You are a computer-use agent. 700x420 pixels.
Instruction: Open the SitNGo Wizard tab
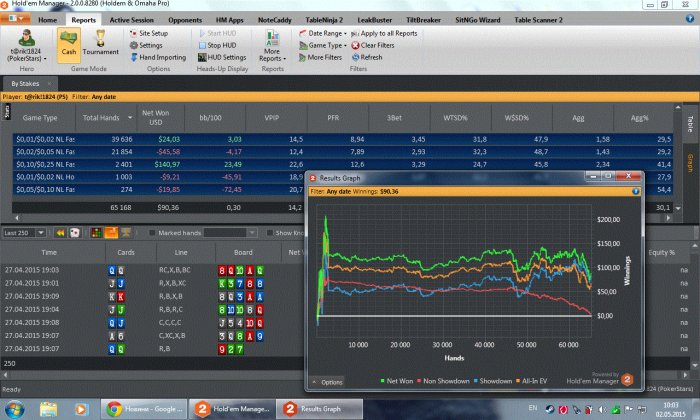477,20
